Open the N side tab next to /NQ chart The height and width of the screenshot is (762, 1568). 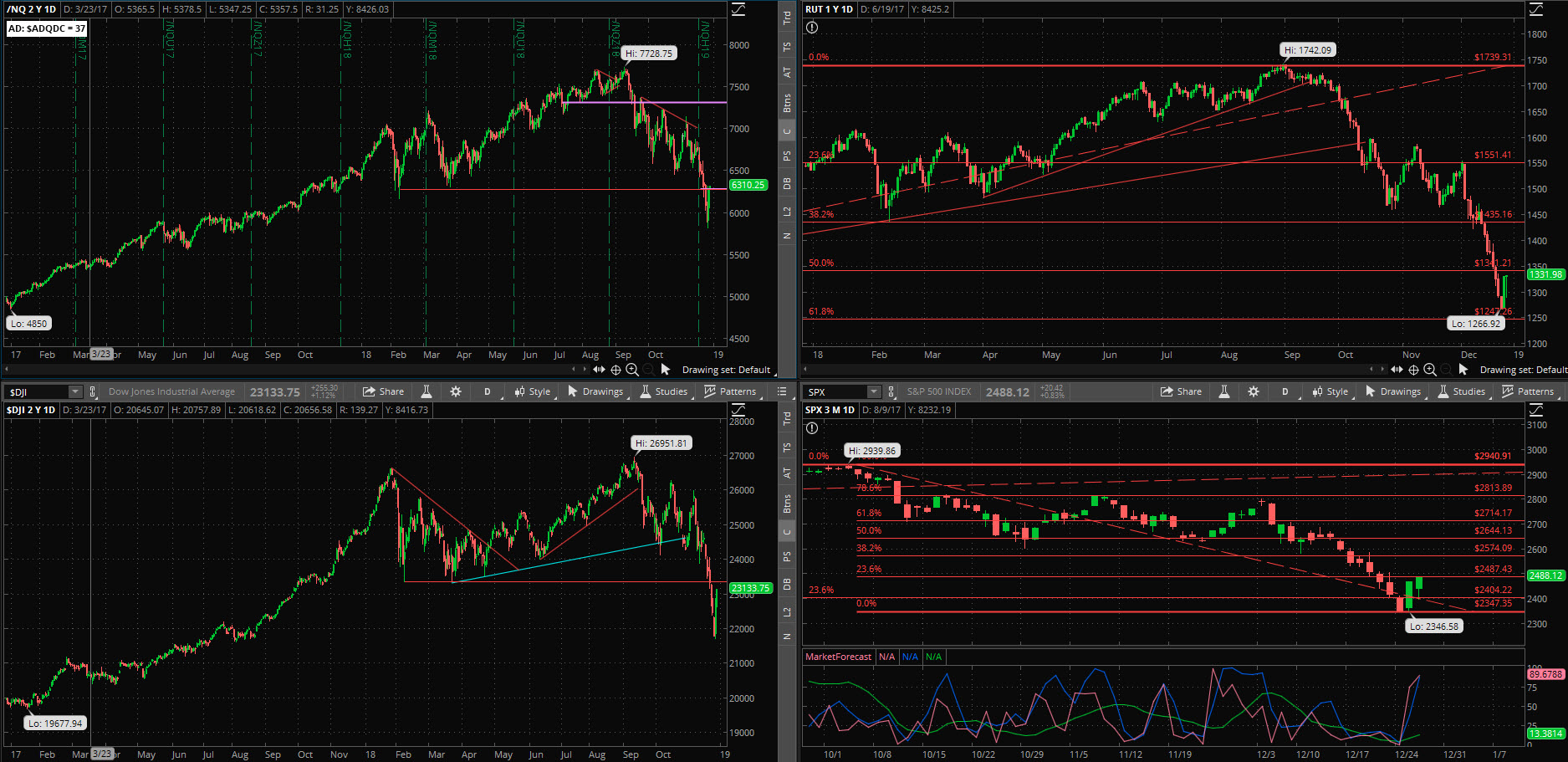coord(787,236)
